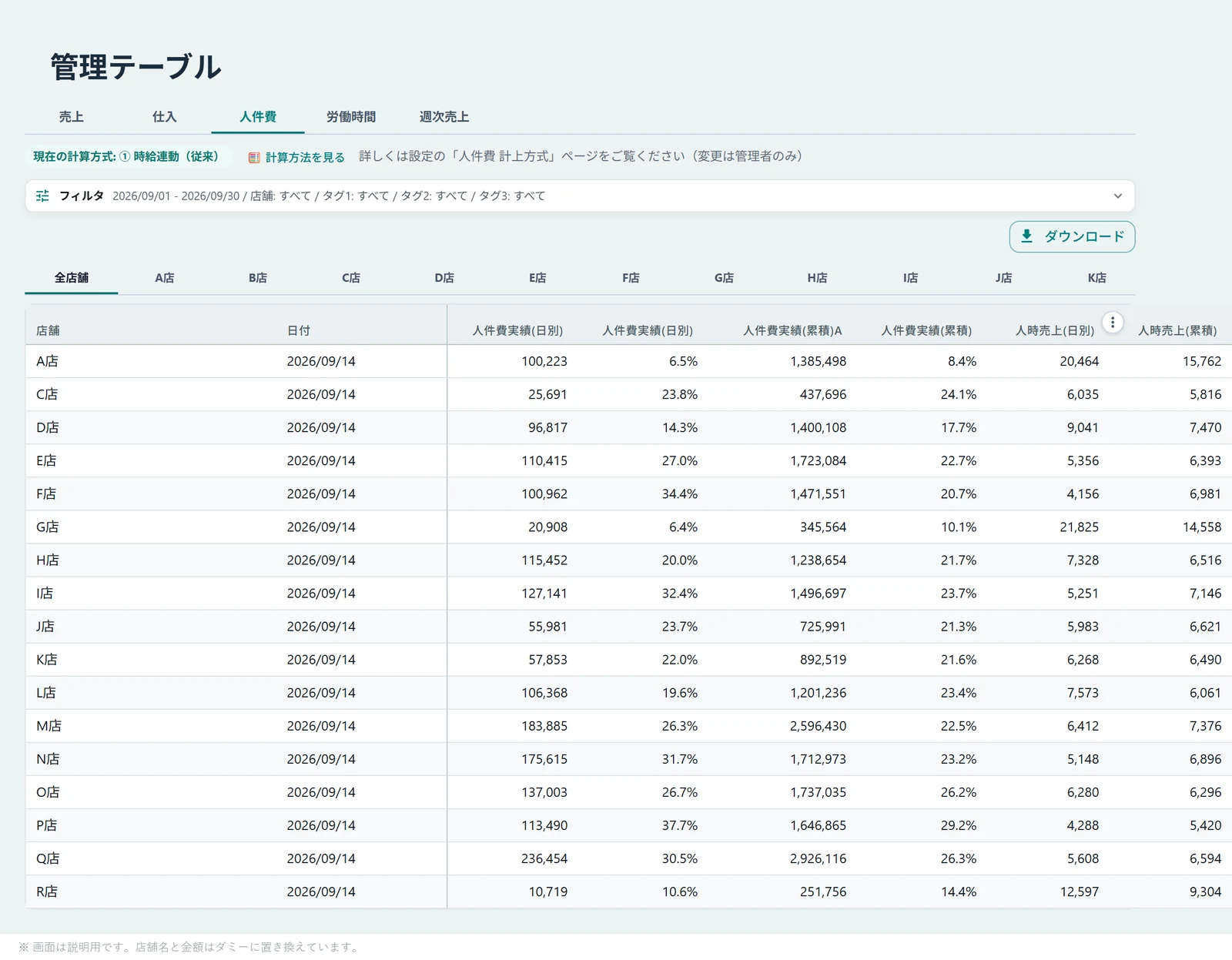Click the A店 row name cell
This screenshot has height=960, width=1232.
(x=47, y=361)
